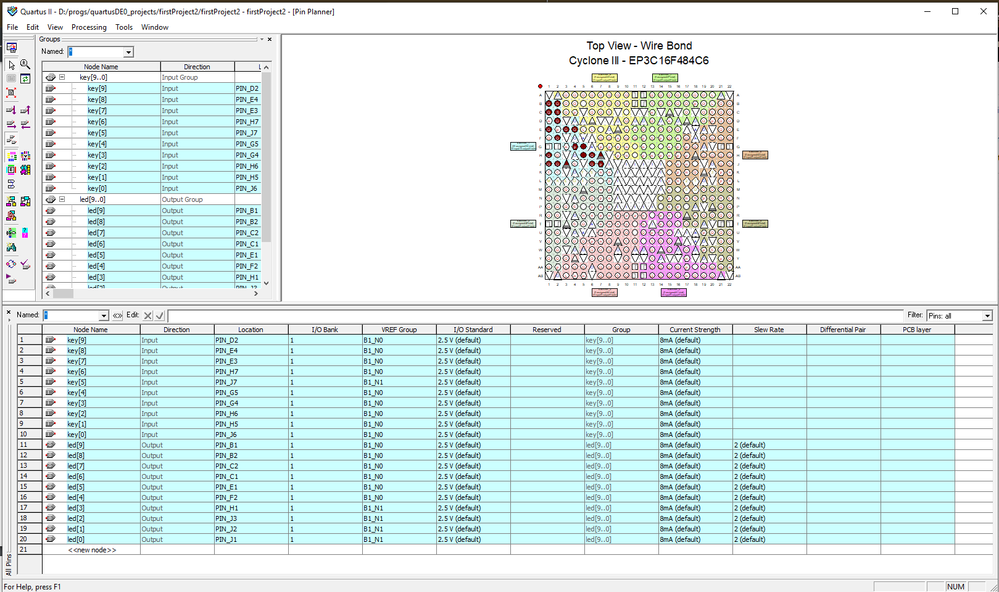Open the Processing menu
This screenshot has width=999, height=592.
89,27
